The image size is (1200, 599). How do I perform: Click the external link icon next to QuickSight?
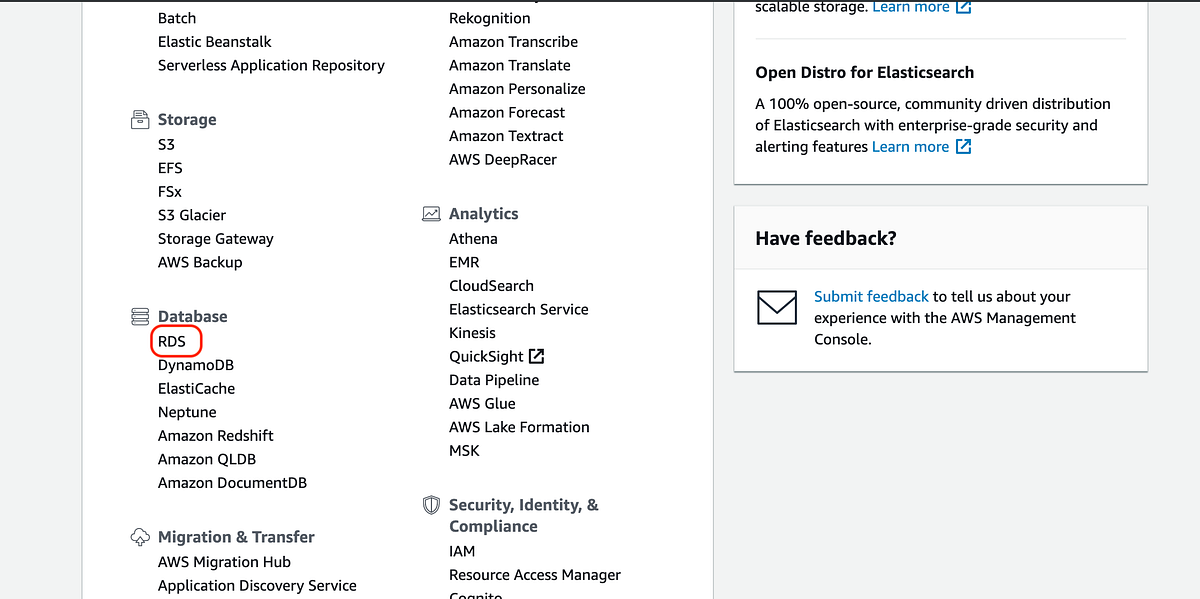tap(536, 355)
